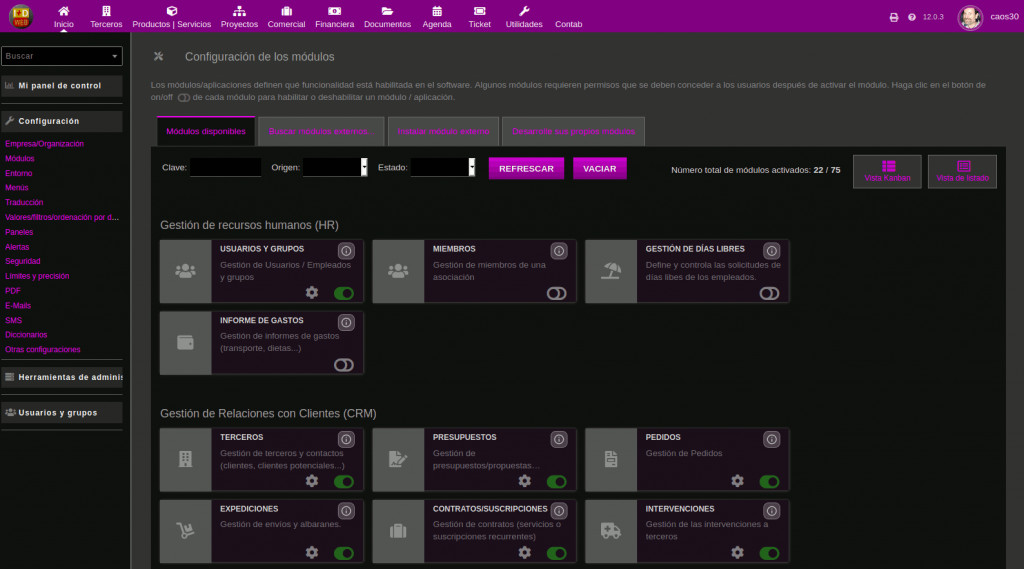The height and width of the screenshot is (569, 1024).
Task: Open the Estado dropdown filter
Action: click(442, 168)
